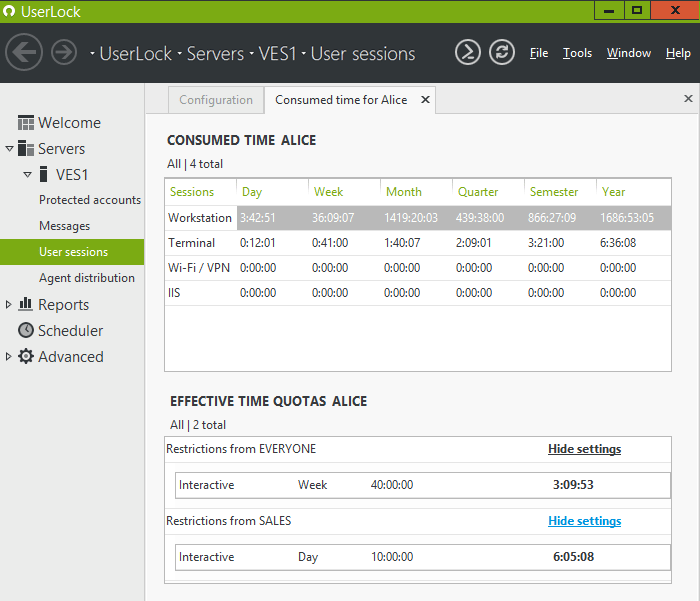The width and height of the screenshot is (700, 601).
Task: Open Messages in sidebar
Action: pyautogui.click(x=64, y=226)
